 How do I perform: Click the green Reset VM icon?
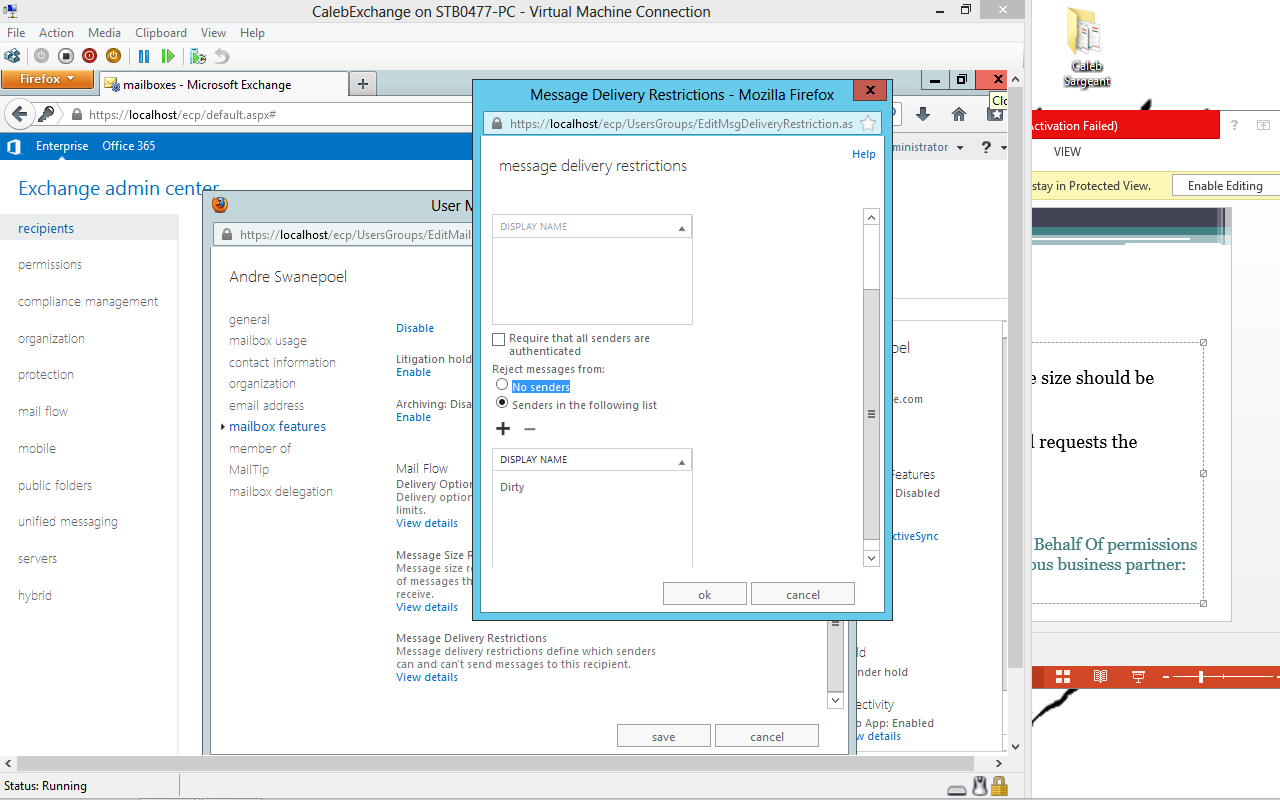pyautogui.click(x=168, y=56)
